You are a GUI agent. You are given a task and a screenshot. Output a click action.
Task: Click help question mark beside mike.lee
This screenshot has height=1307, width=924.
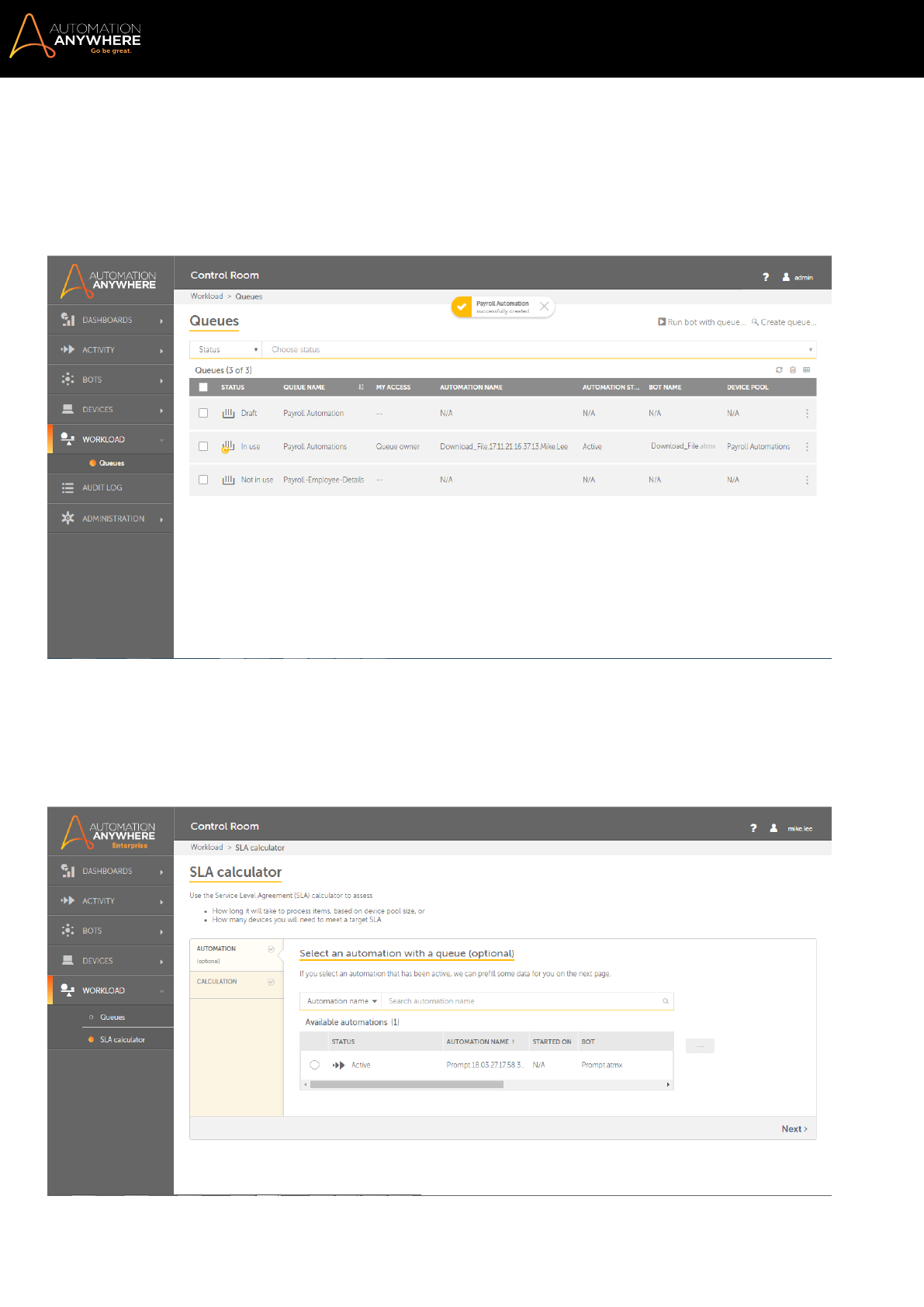pyautogui.click(x=753, y=827)
